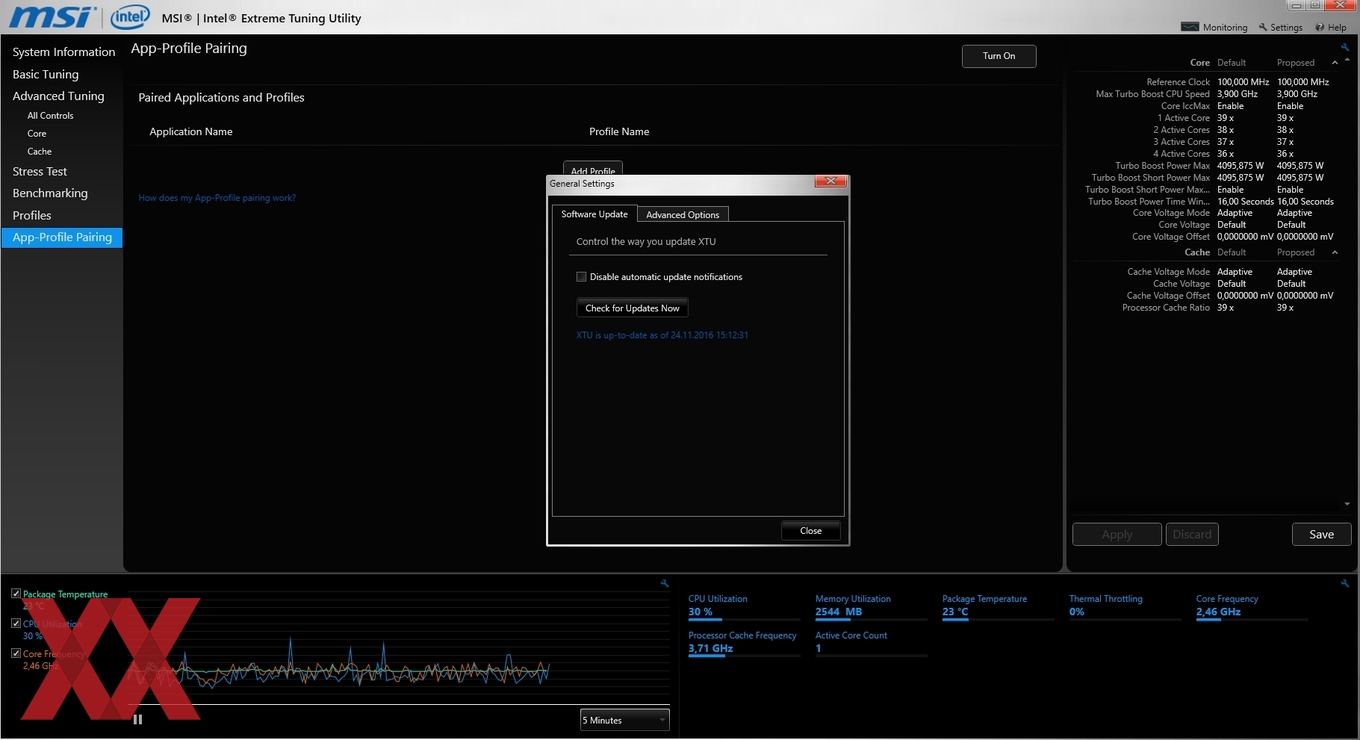Screen dimensions: 1360x740
Task: Open Benchmarking in sidebar
Action: (x=50, y=193)
